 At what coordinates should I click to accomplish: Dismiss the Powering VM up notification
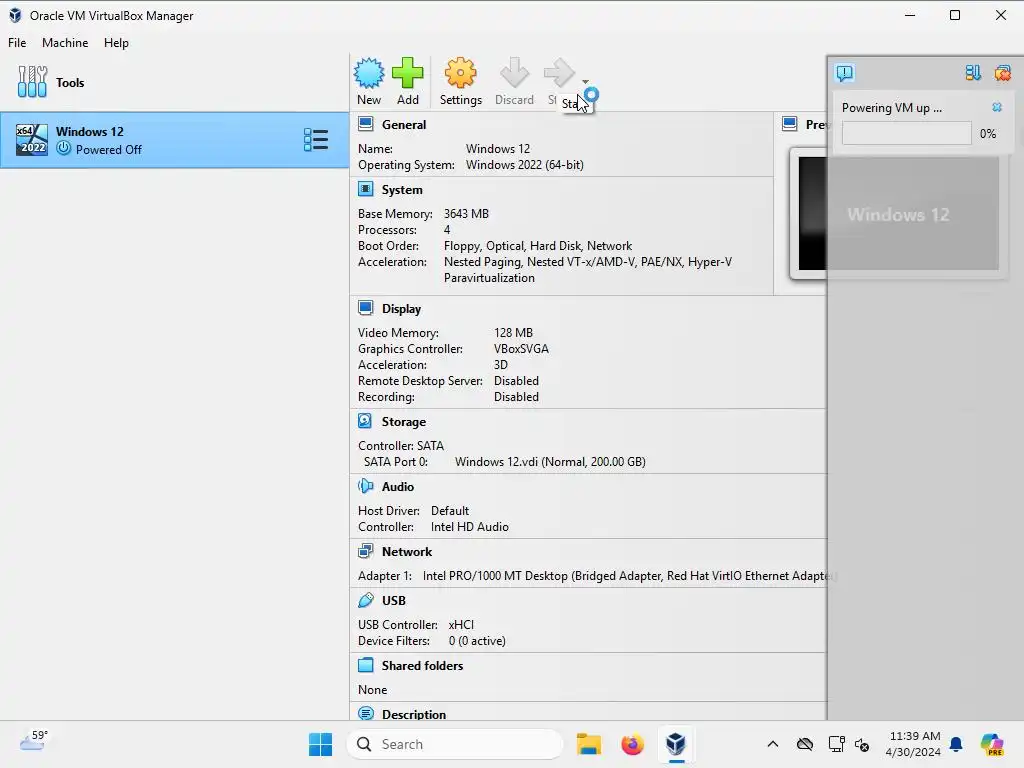click(x=997, y=107)
